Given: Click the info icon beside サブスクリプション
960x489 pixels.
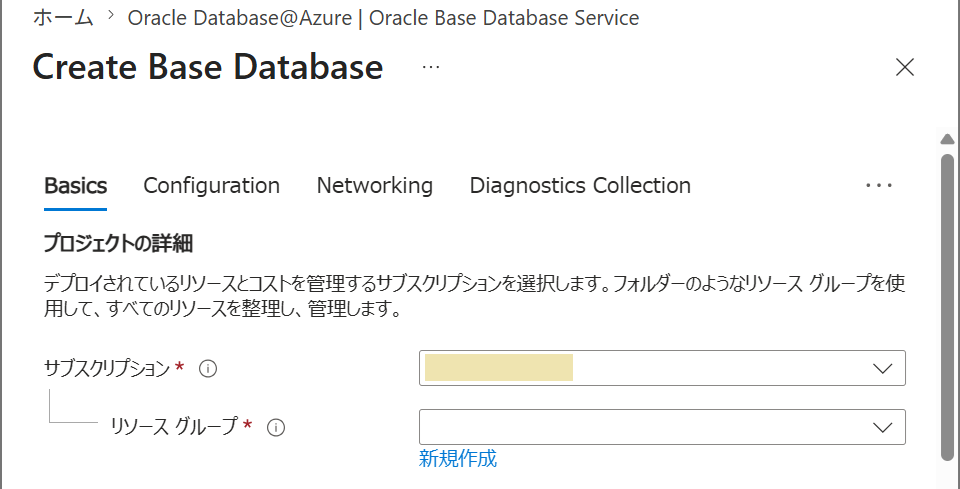Looking at the screenshot, I should (208, 369).
